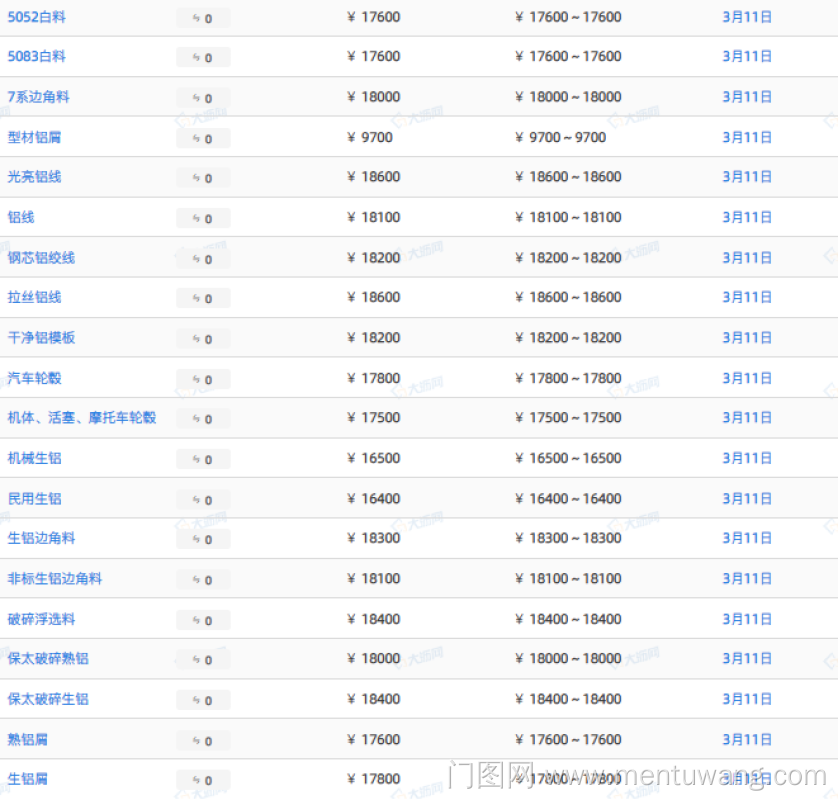Click the ¥17800 price in 生铝屑 row
Viewport: 838px width, 800px height.
(x=374, y=779)
